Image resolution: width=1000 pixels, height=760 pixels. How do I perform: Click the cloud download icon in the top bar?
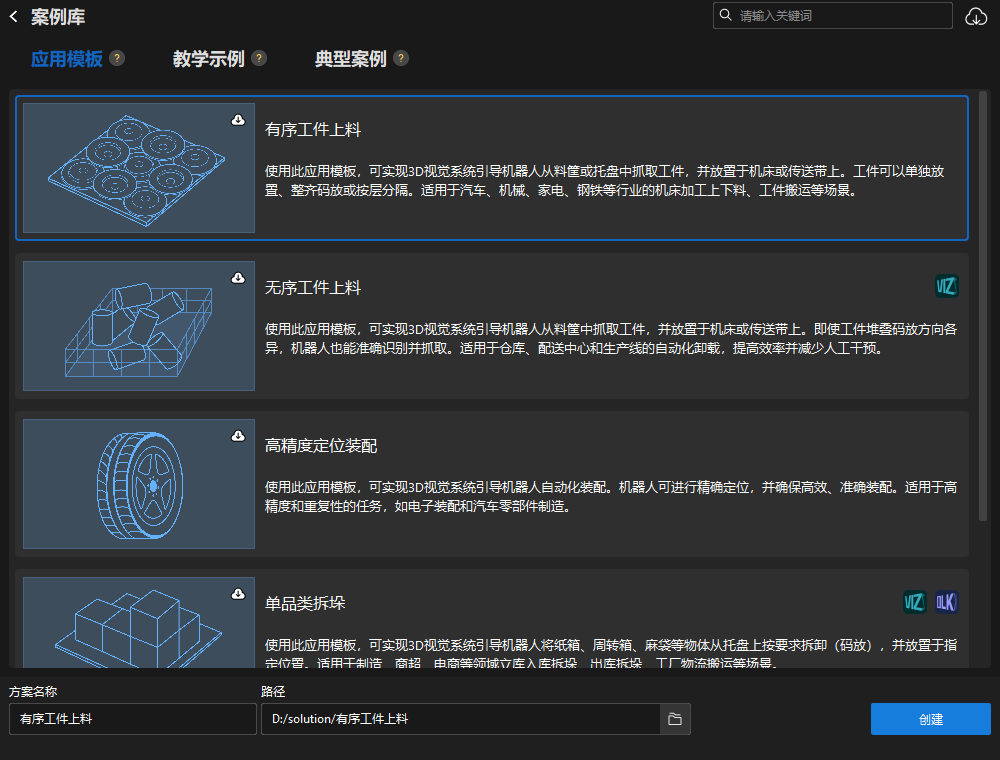(x=975, y=17)
